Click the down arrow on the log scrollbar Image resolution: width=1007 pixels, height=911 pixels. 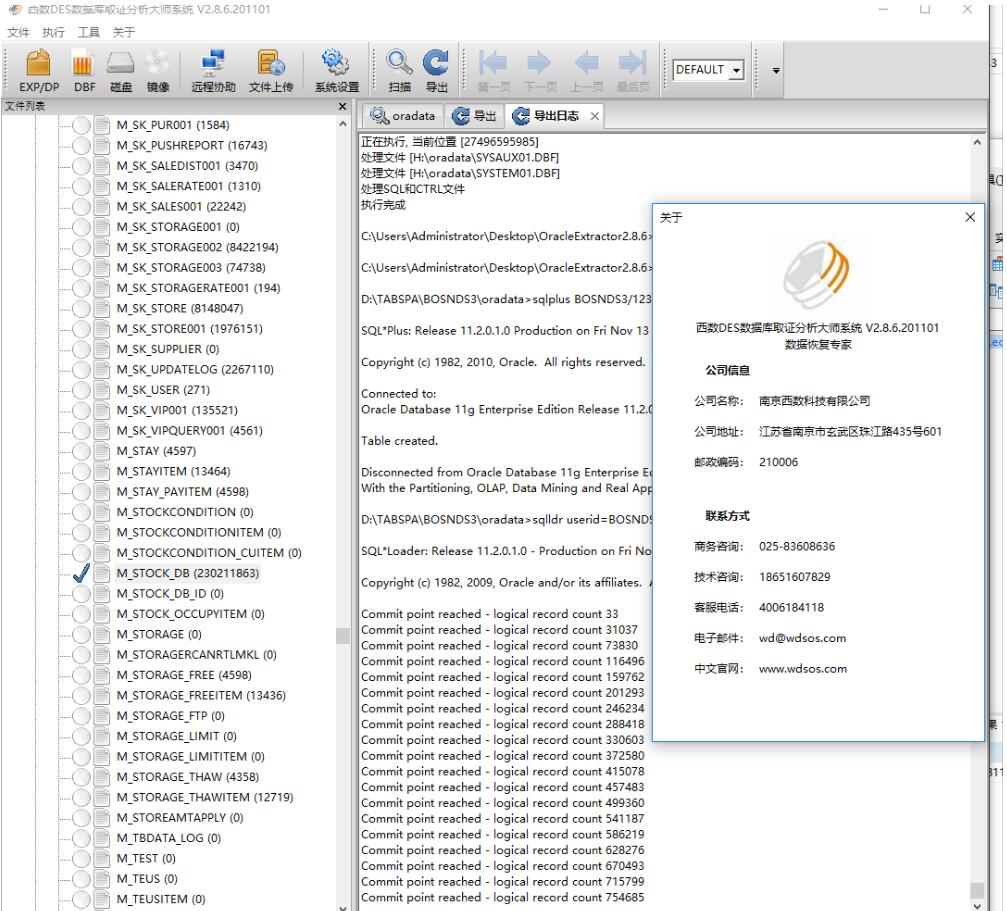pos(977,905)
